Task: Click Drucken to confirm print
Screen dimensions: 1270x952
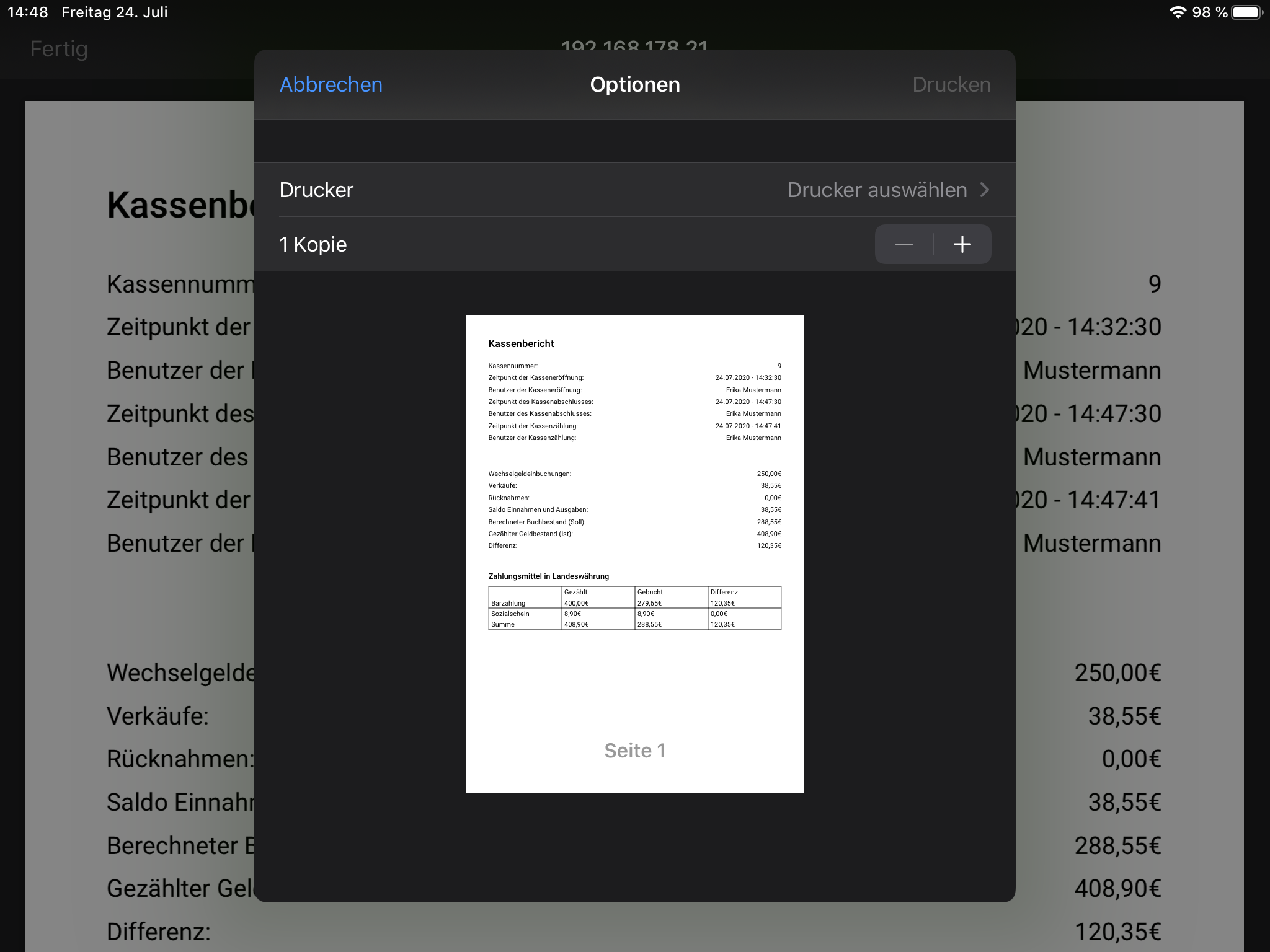Action: [950, 84]
